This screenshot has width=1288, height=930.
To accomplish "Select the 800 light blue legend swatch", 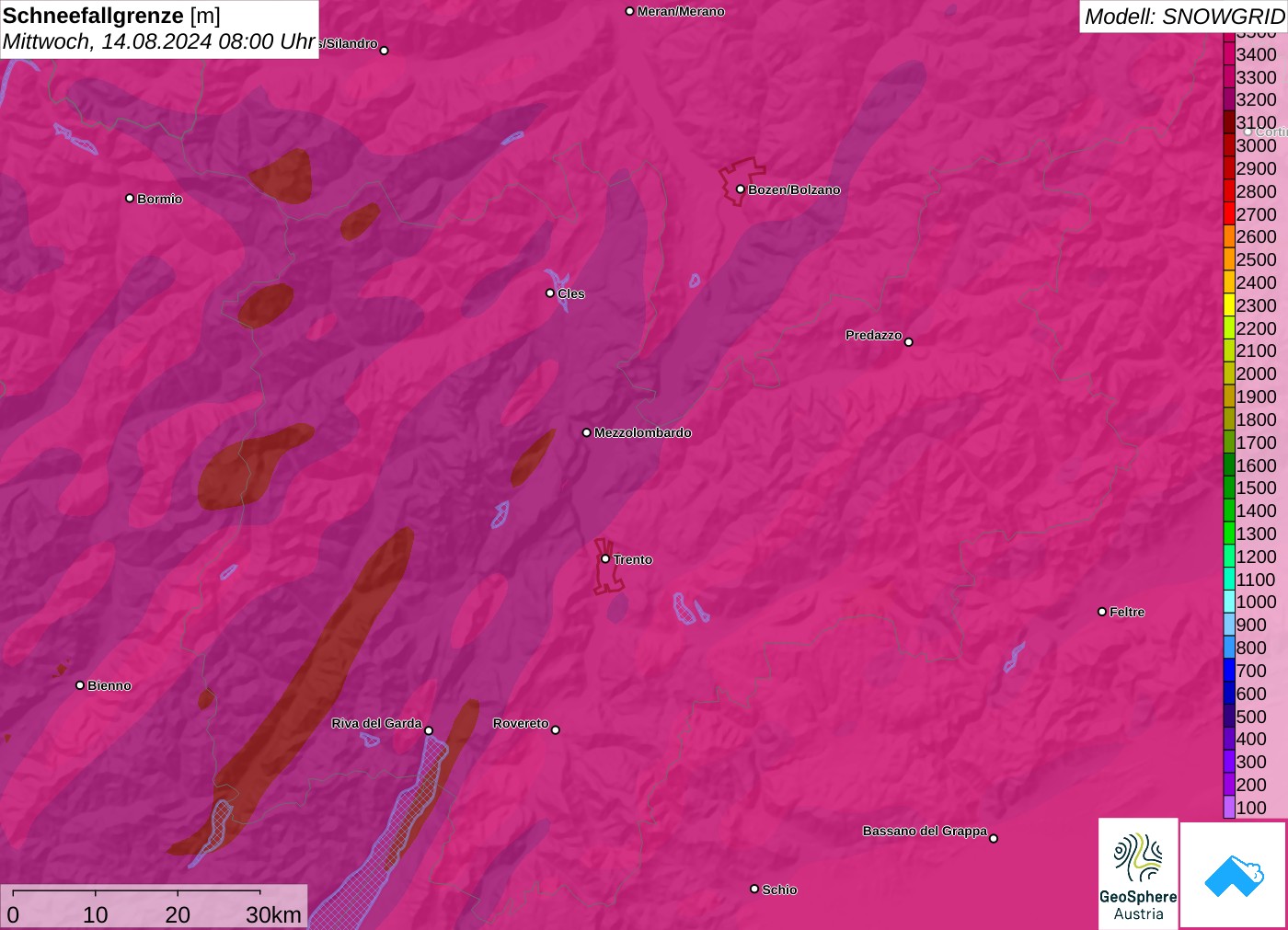I will (x=1229, y=647).
